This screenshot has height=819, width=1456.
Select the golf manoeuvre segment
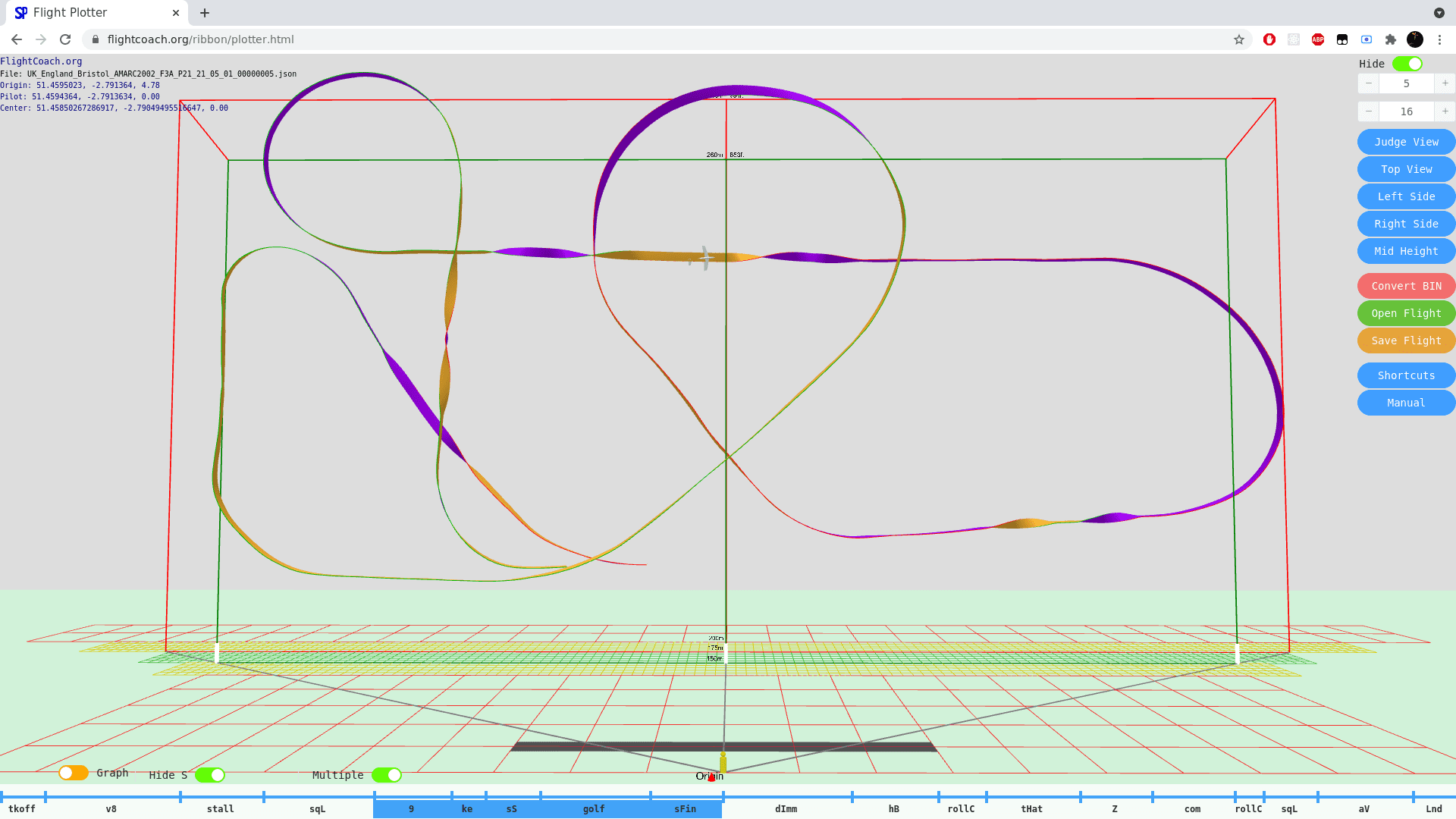tap(594, 808)
